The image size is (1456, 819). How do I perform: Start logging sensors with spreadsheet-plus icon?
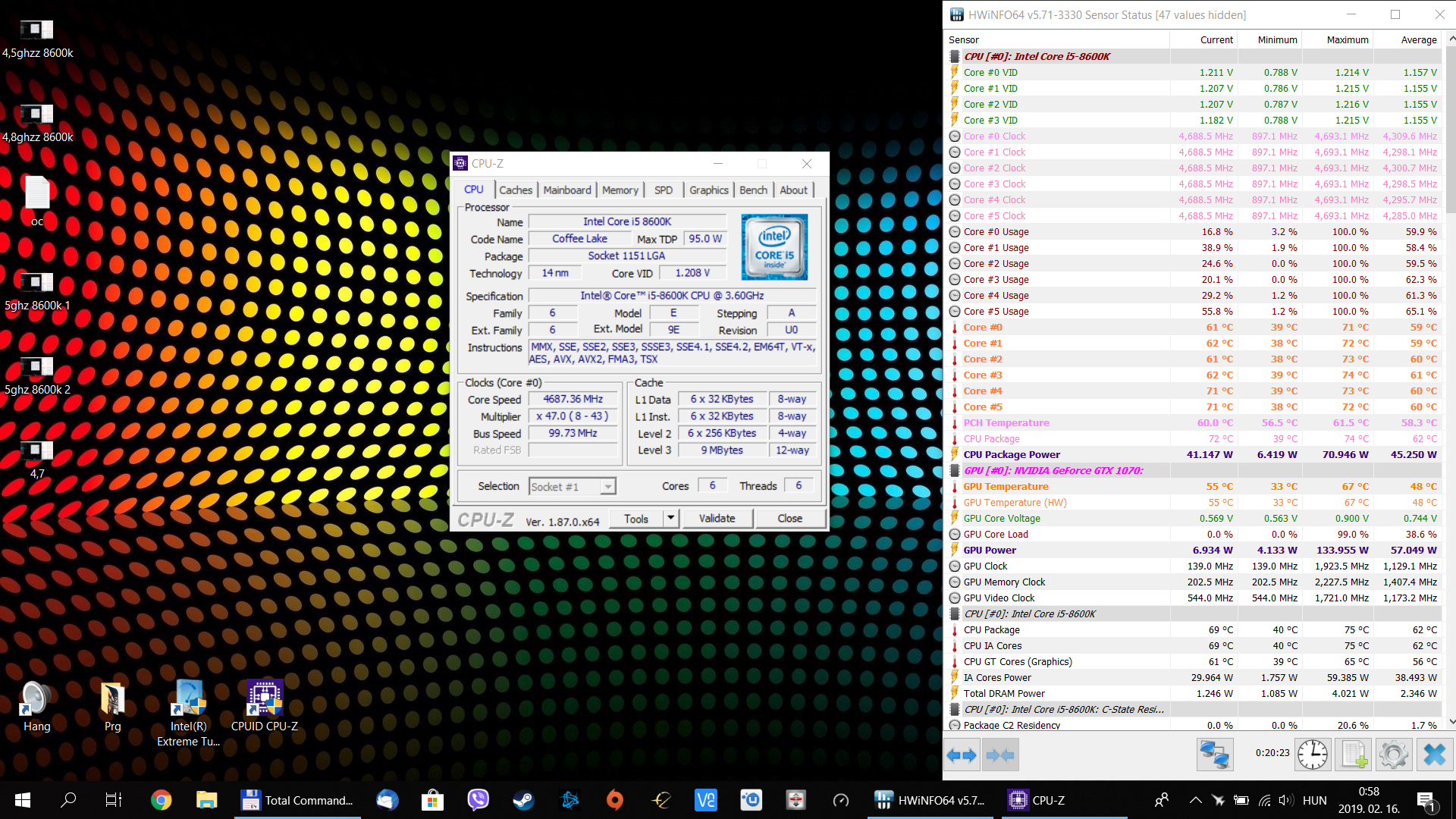[x=1354, y=755]
